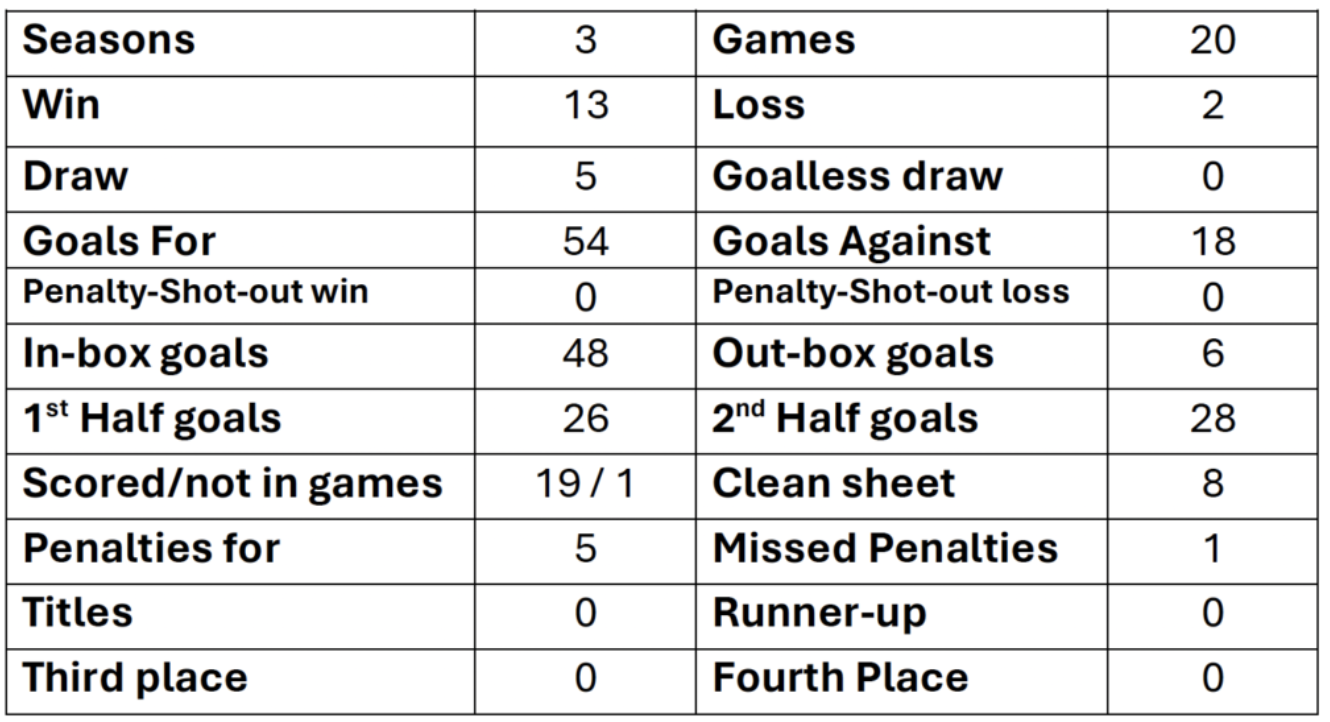Select the Scored/not in games value 19 / 1
The height and width of the screenshot is (722, 1330).
586,484
